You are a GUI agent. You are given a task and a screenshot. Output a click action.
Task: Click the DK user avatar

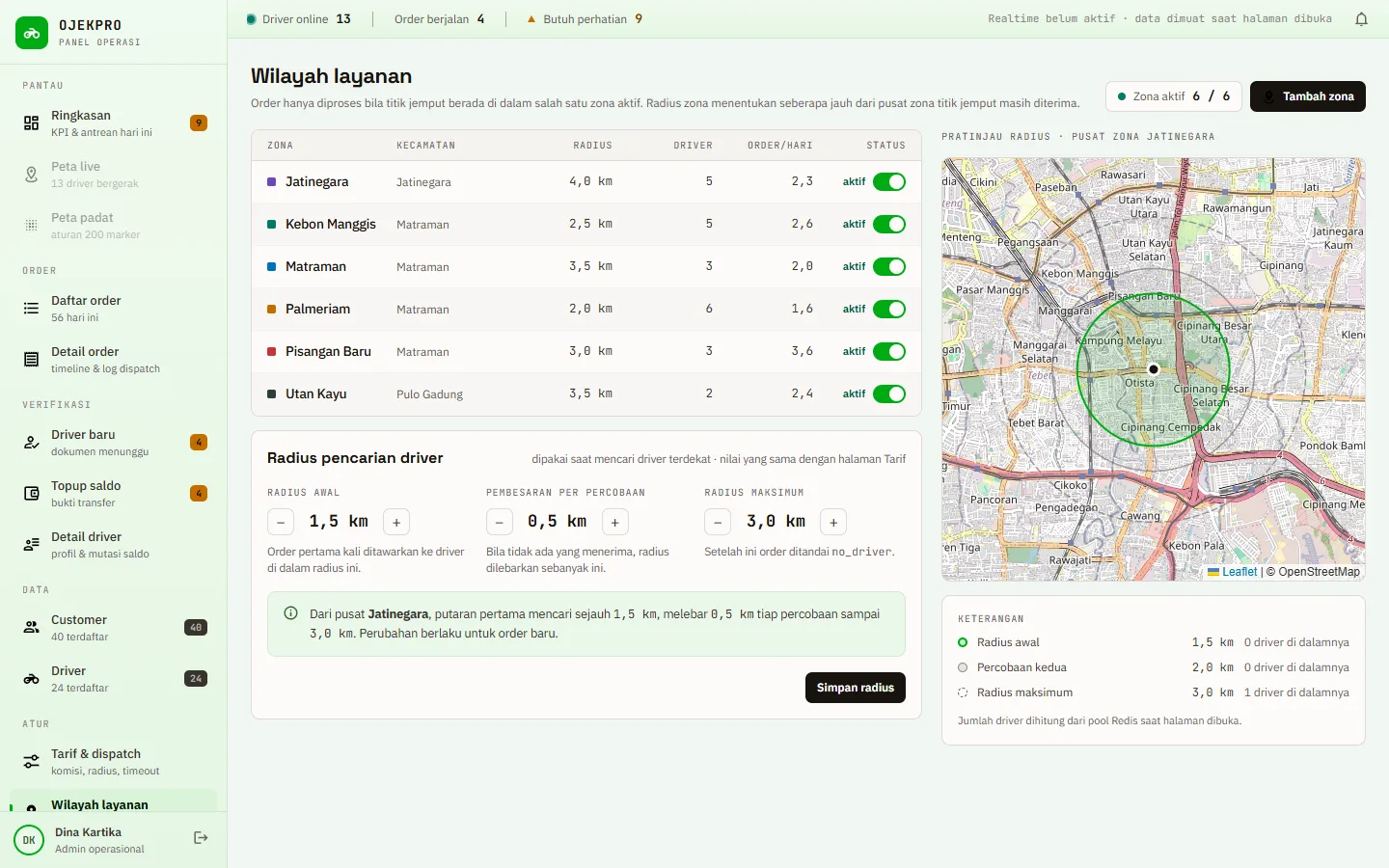click(x=29, y=840)
